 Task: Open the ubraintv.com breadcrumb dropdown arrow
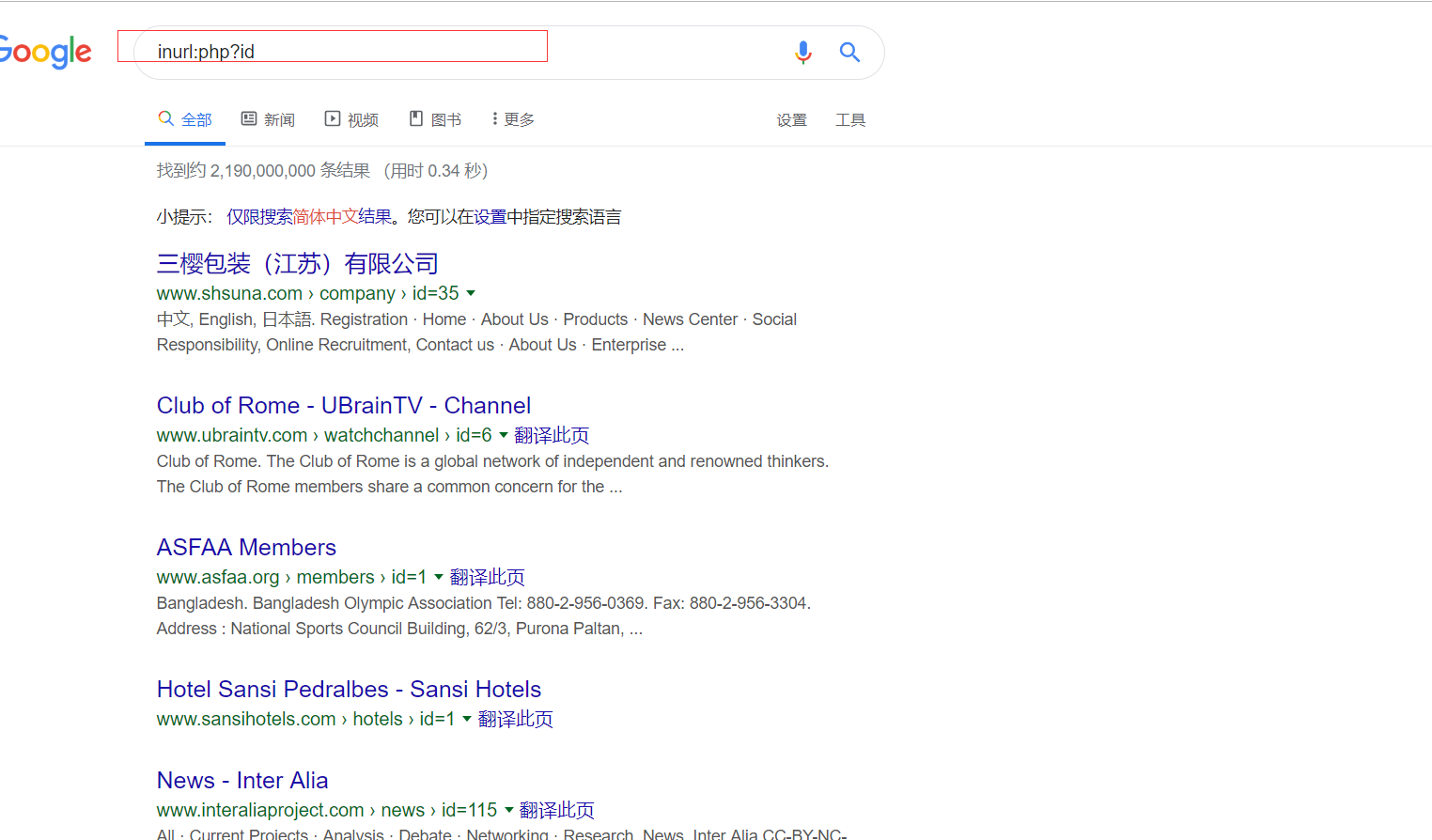tap(504, 435)
